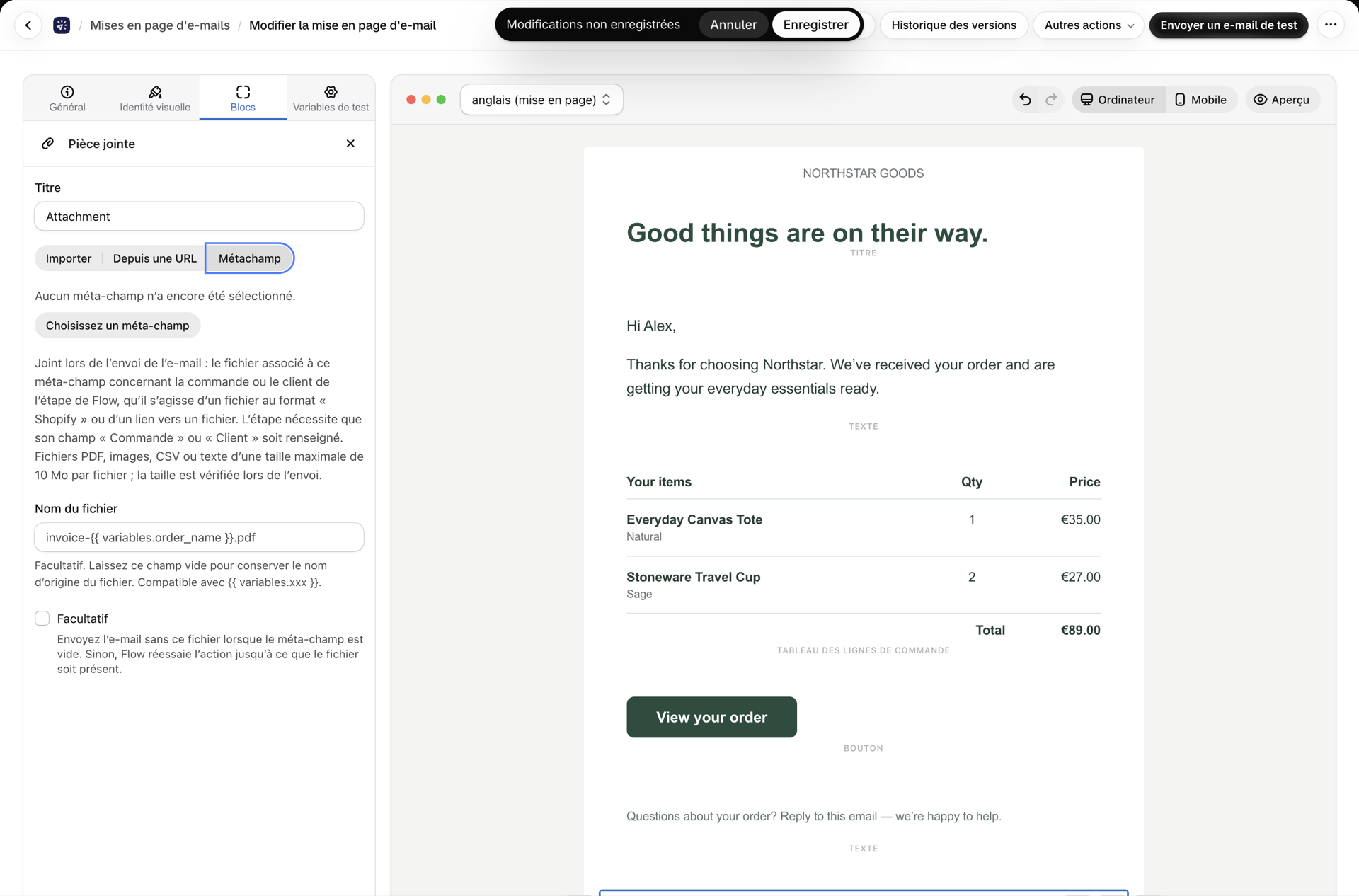The width and height of the screenshot is (1359, 896).
Task: Close the Pièce jointe panel
Action: (x=350, y=144)
